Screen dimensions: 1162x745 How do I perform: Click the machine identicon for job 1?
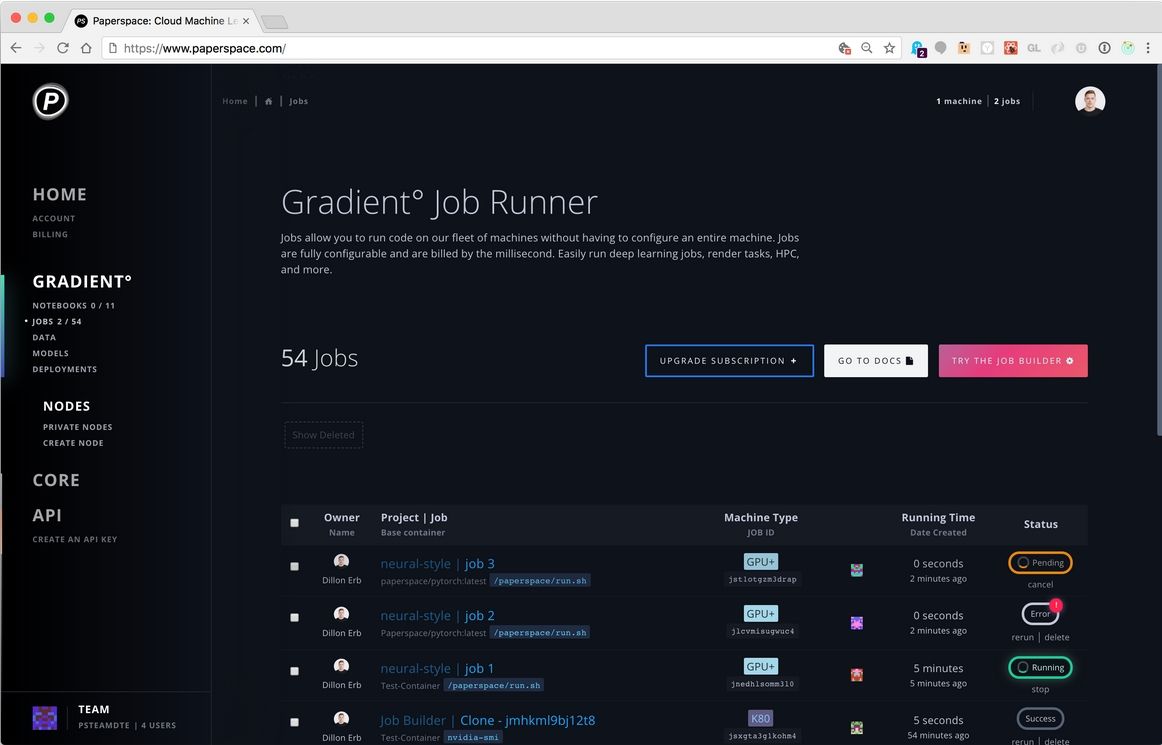(x=857, y=675)
